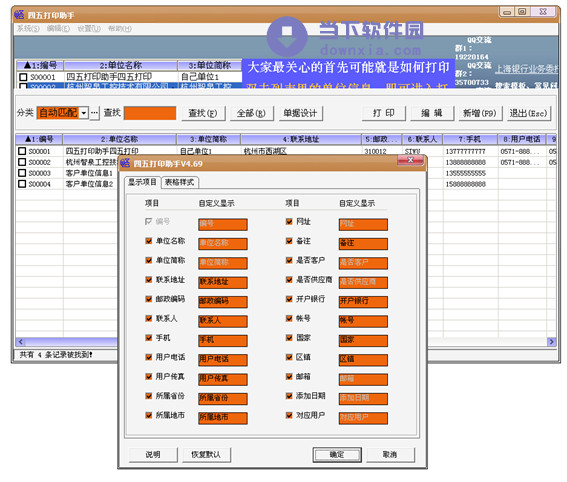
Task: Edit the 开户银行 custom display field
Action: [x=363, y=301]
